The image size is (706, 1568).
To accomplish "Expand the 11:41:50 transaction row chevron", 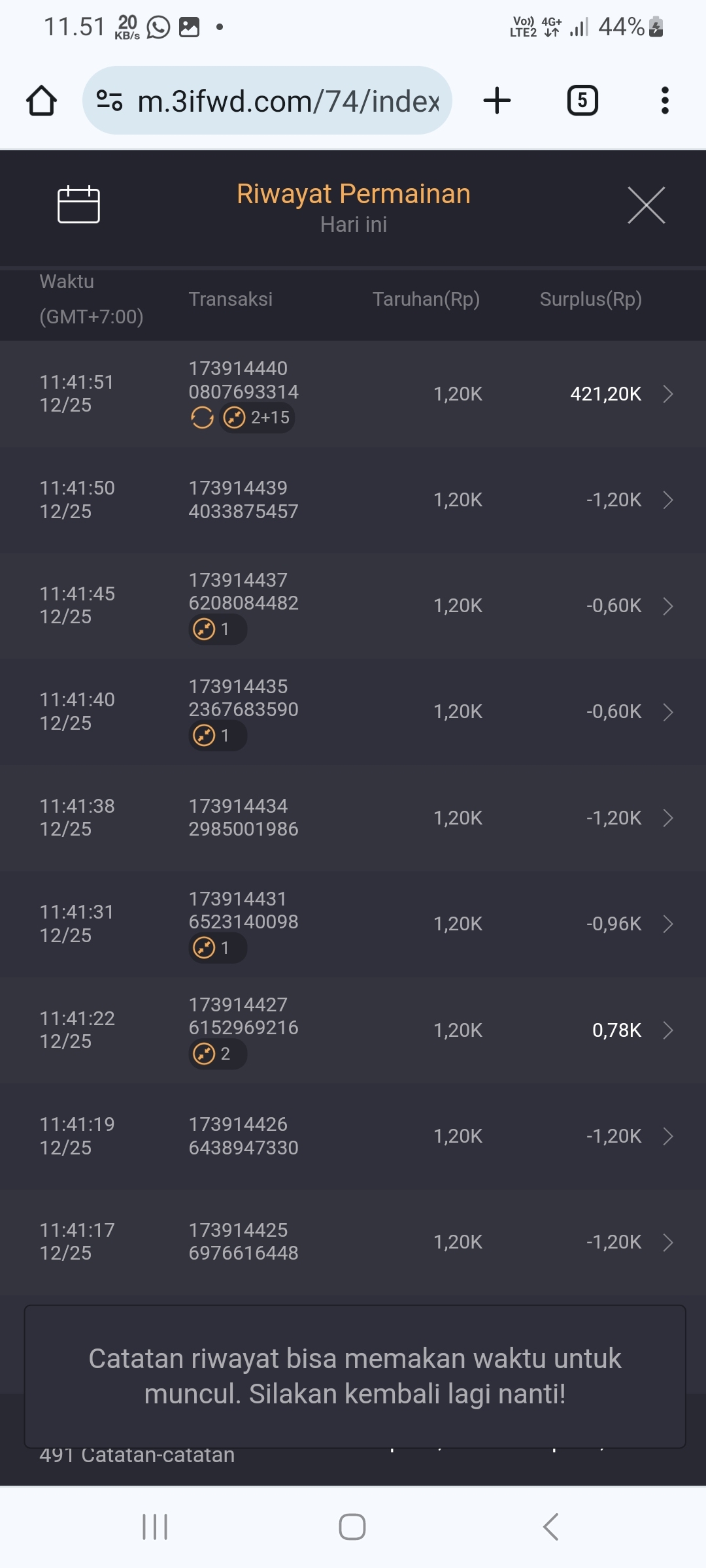I will (x=668, y=500).
